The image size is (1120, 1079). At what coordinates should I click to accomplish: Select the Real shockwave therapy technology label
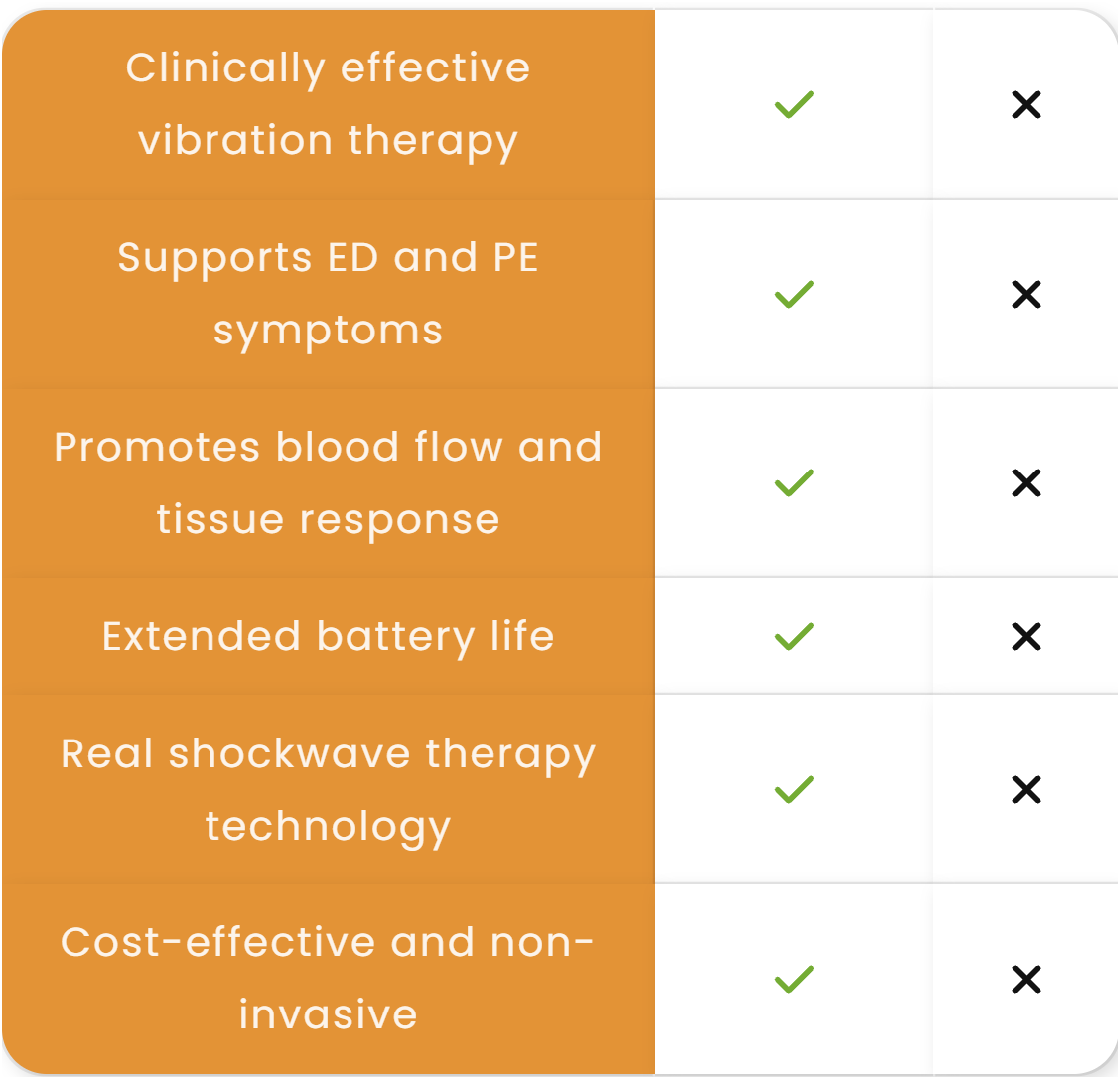click(328, 789)
